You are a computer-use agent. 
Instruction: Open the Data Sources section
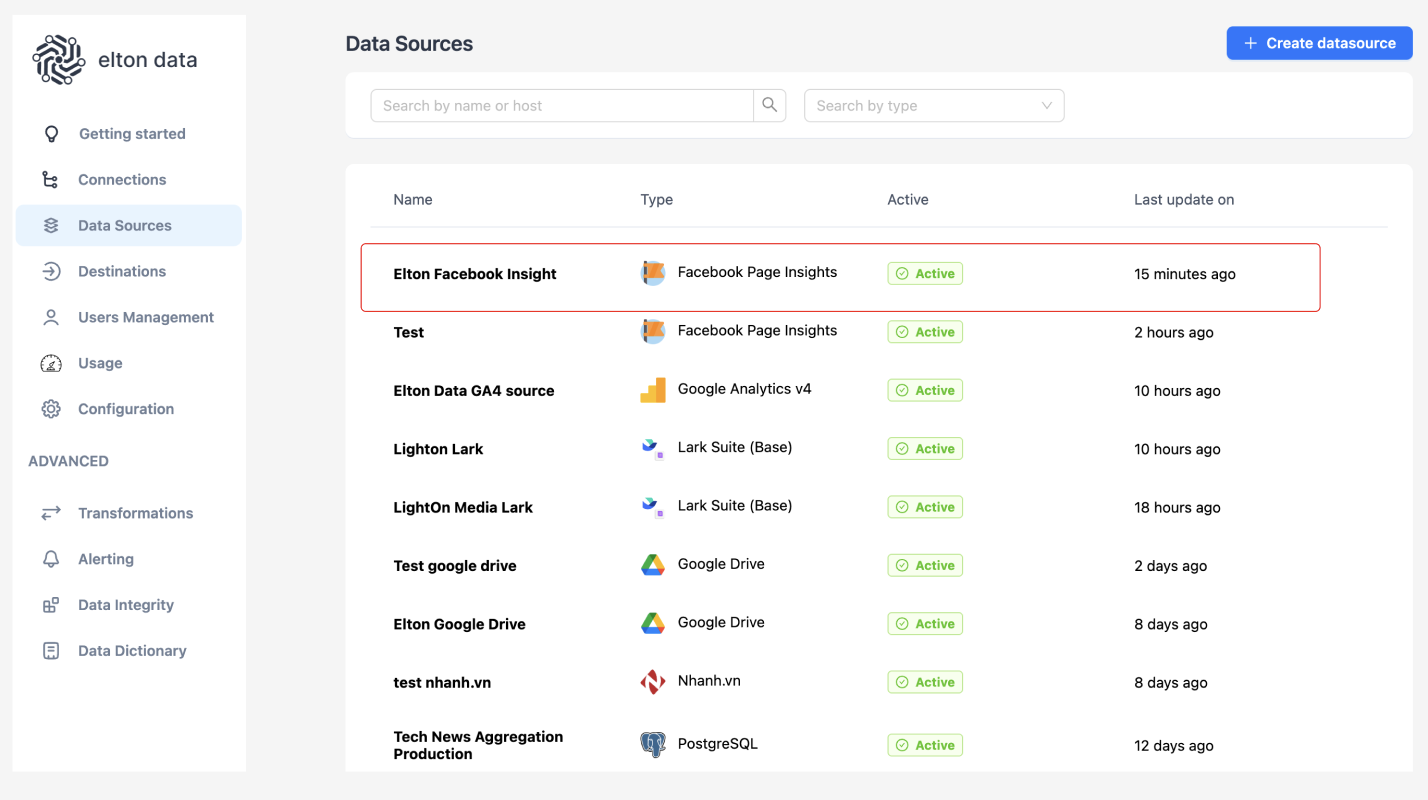coord(125,225)
